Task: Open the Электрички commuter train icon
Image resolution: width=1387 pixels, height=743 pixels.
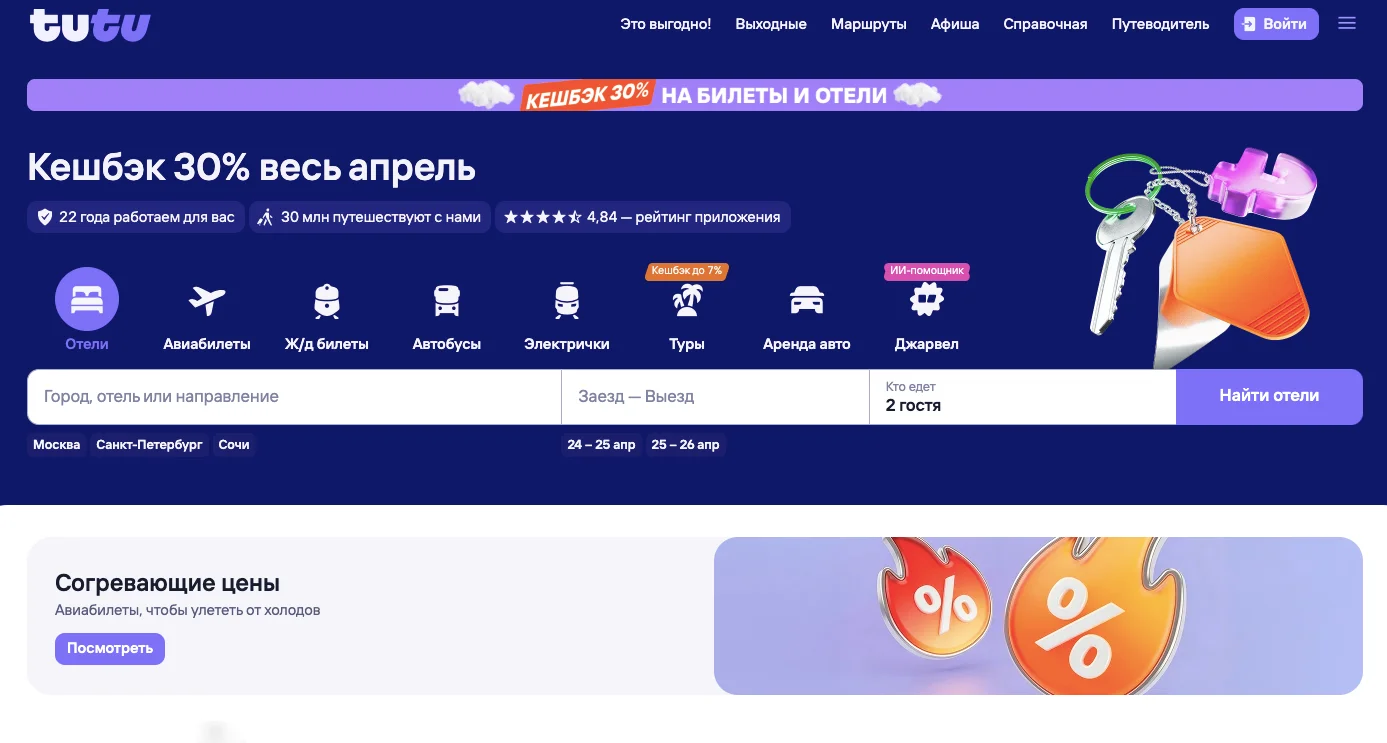Action: [x=567, y=300]
